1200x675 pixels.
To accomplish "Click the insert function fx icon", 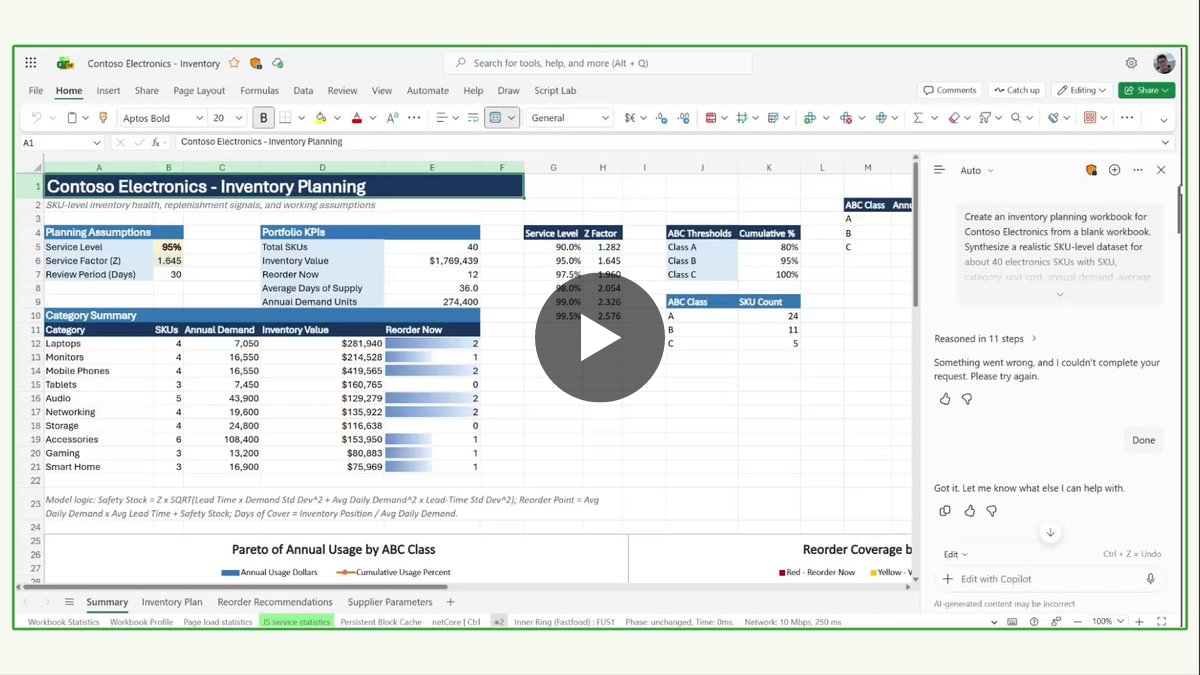I will (x=157, y=142).
